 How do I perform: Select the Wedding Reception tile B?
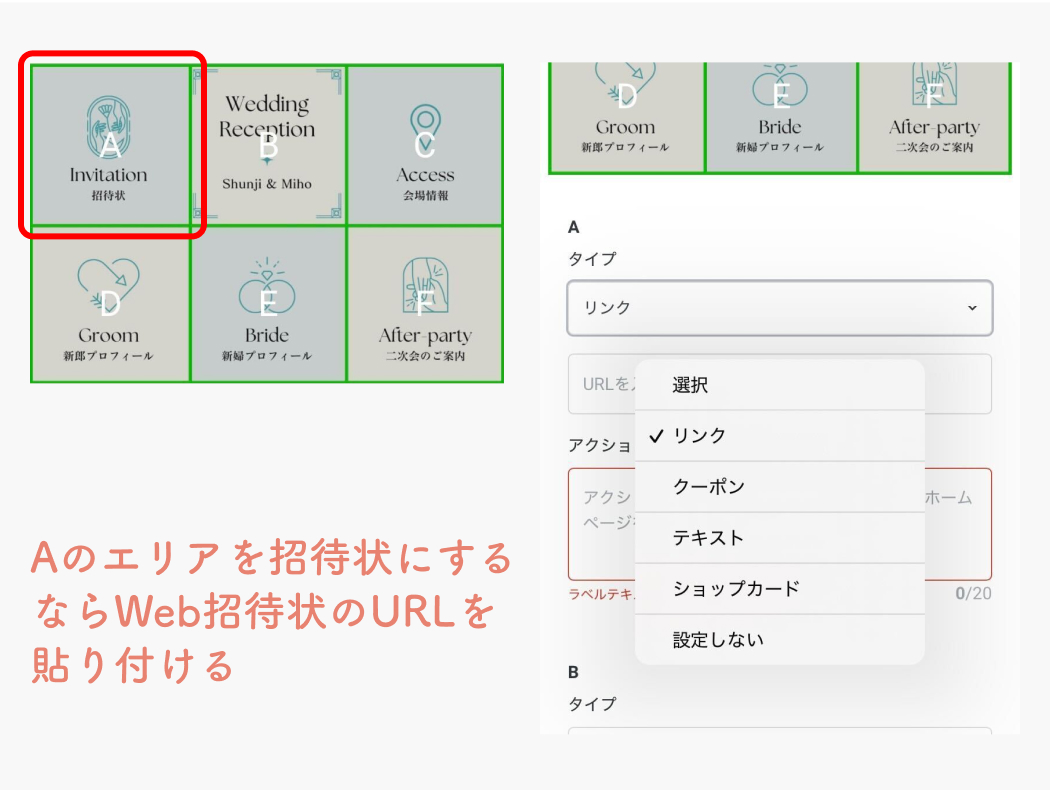(267, 145)
